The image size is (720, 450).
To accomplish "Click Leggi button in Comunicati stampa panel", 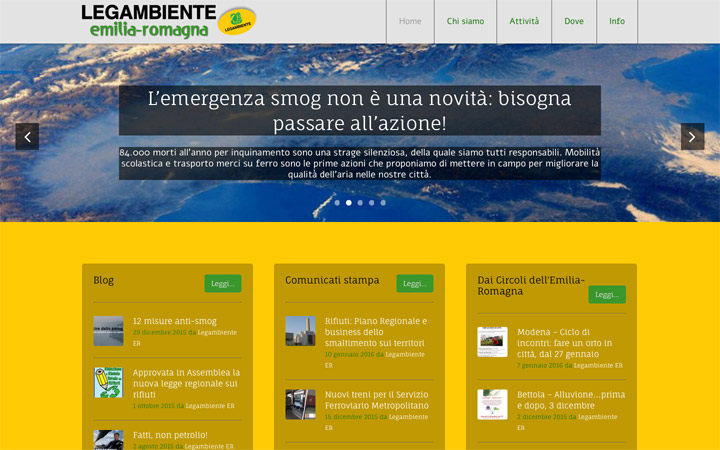I will click(x=415, y=284).
